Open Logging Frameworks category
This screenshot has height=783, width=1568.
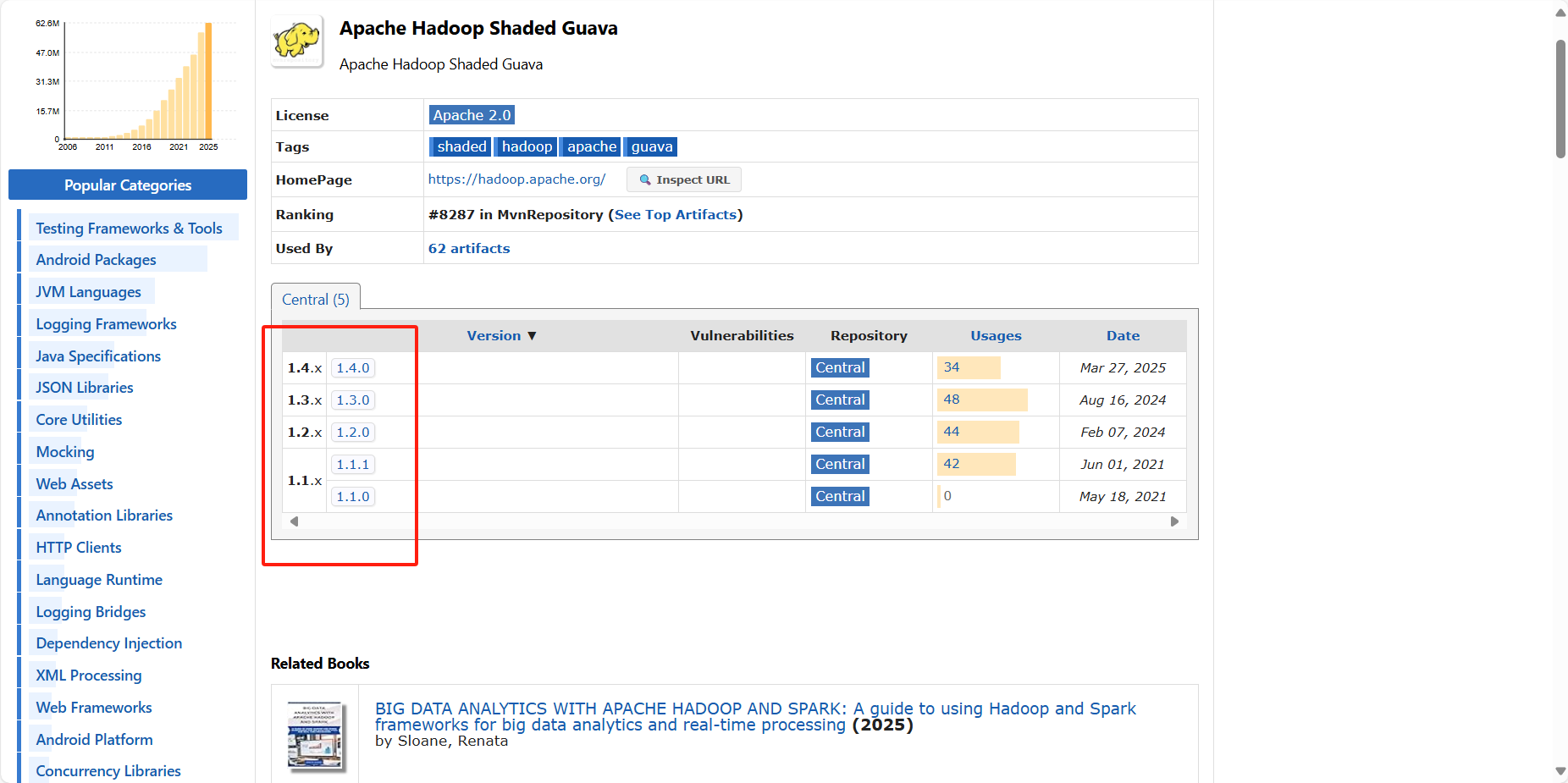coord(106,324)
